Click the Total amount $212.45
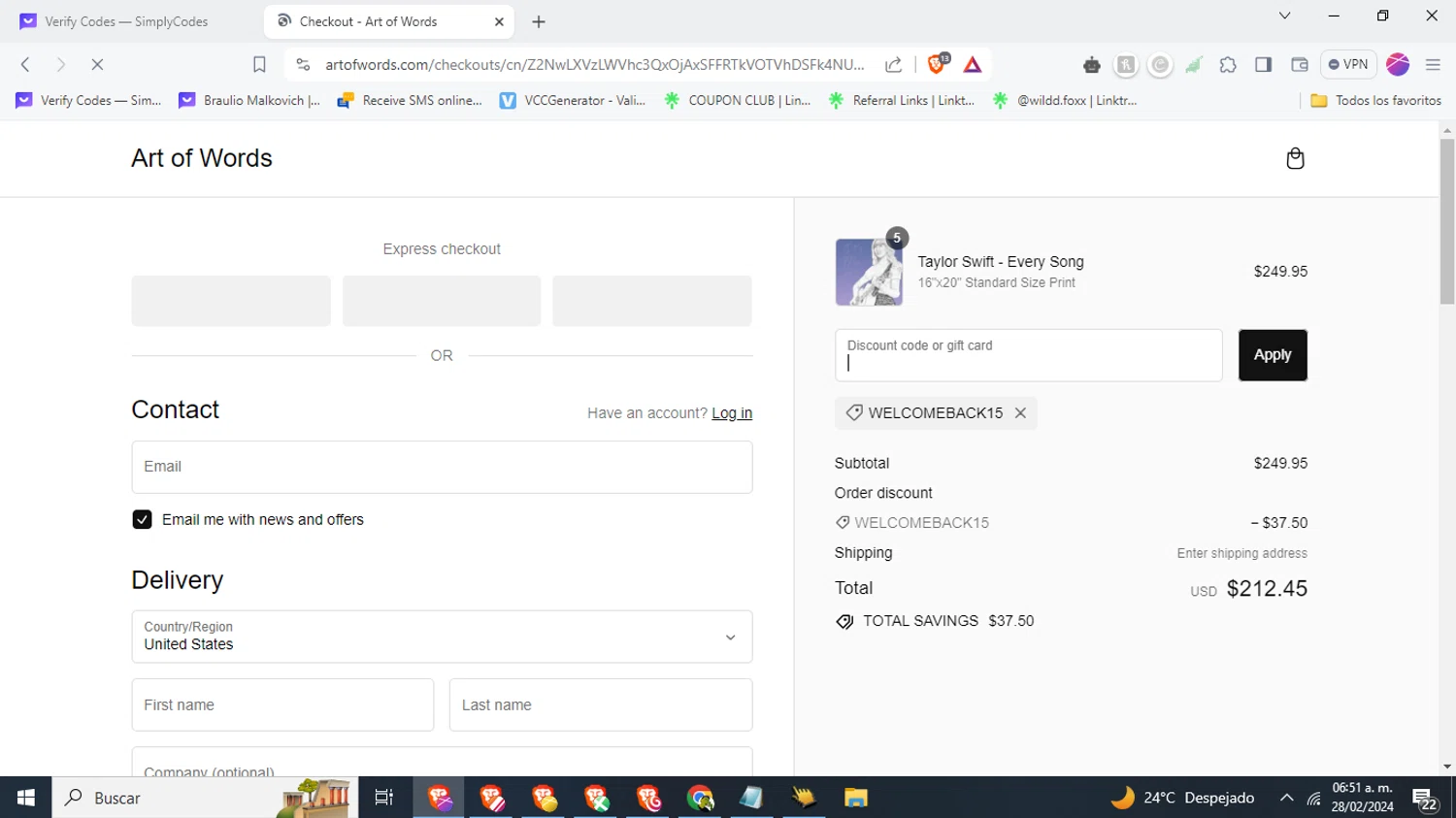 (1267, 589)
